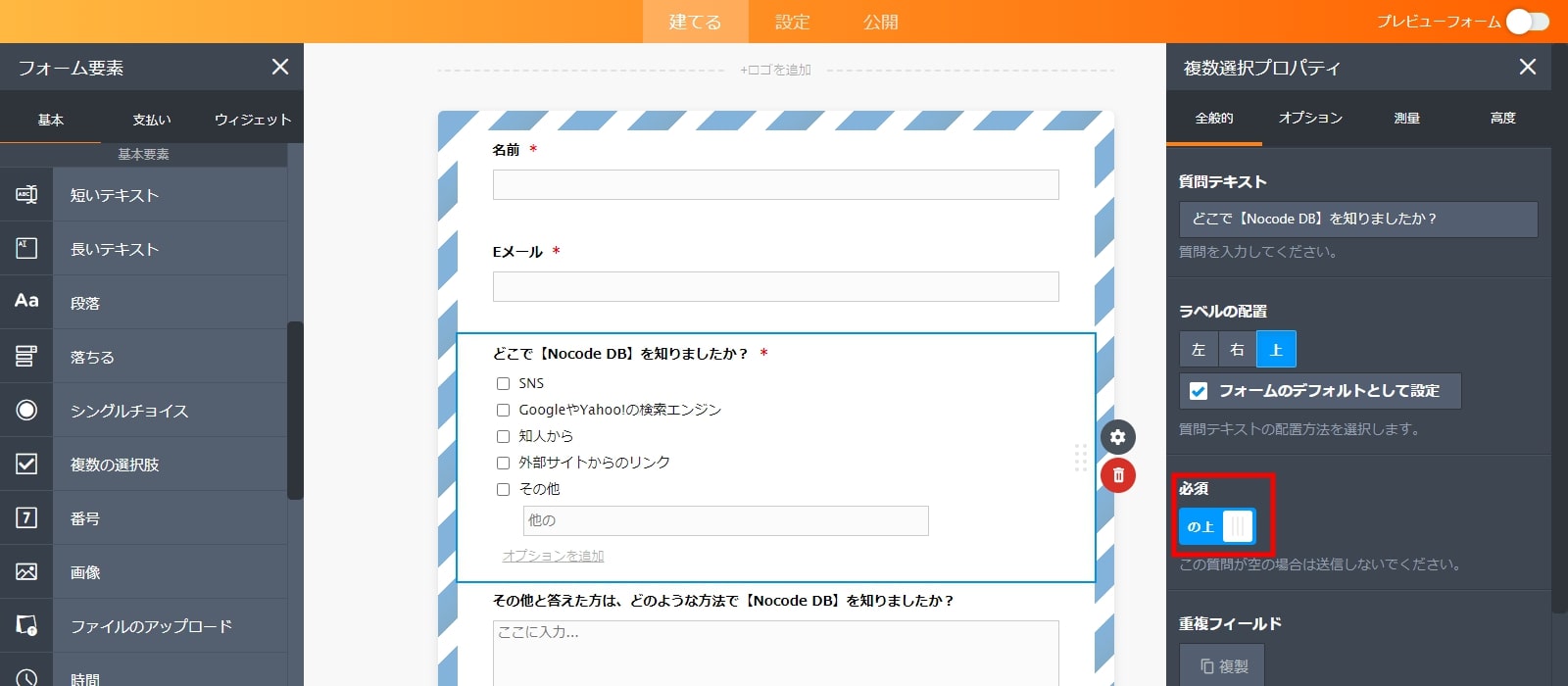Delete the field using red trash icon
The height and width of the screenshot is (686, 1568).
point(1117,475)
